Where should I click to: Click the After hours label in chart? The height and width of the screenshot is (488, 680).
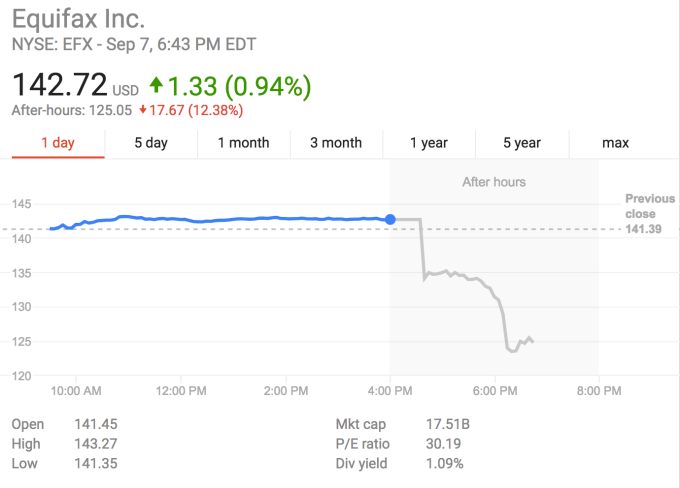[x=494, y=182]
